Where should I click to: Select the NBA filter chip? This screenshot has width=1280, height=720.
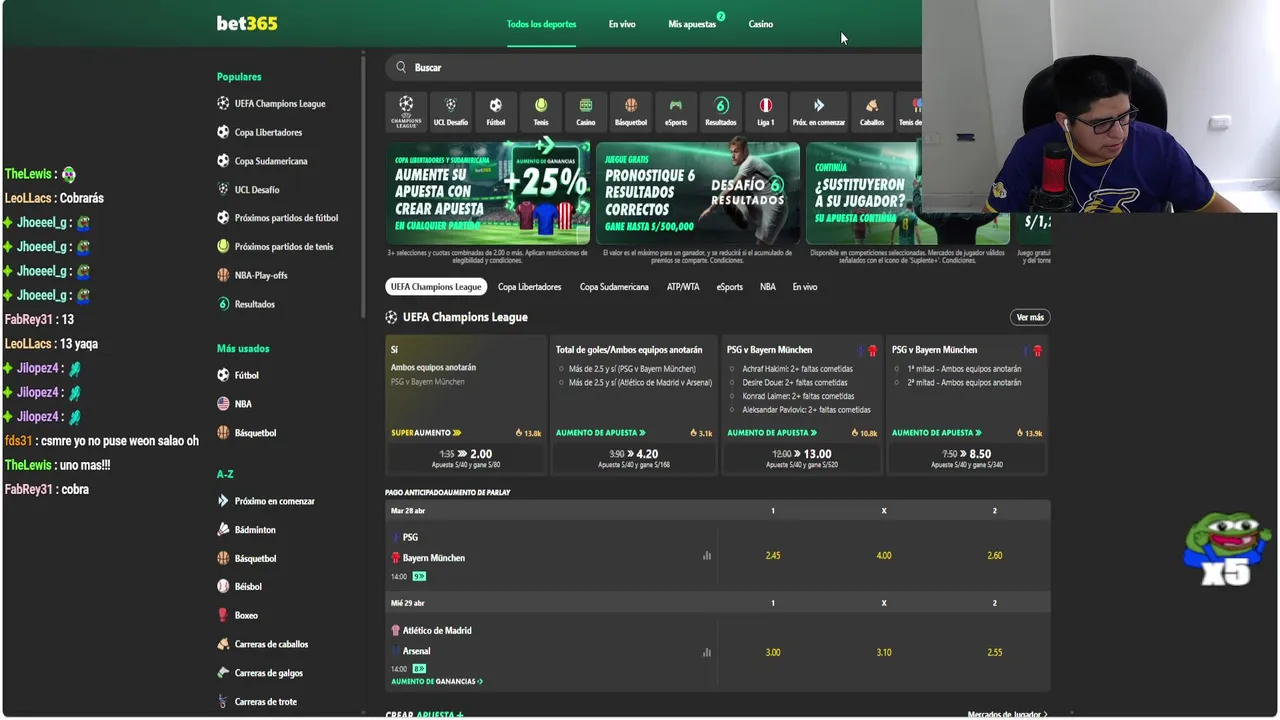point(768,287)
